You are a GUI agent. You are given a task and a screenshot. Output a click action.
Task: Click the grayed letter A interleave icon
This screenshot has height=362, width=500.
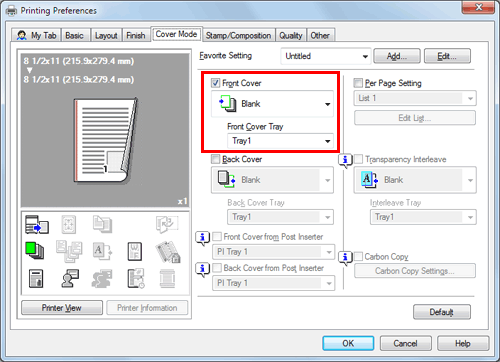pos(102,251)
